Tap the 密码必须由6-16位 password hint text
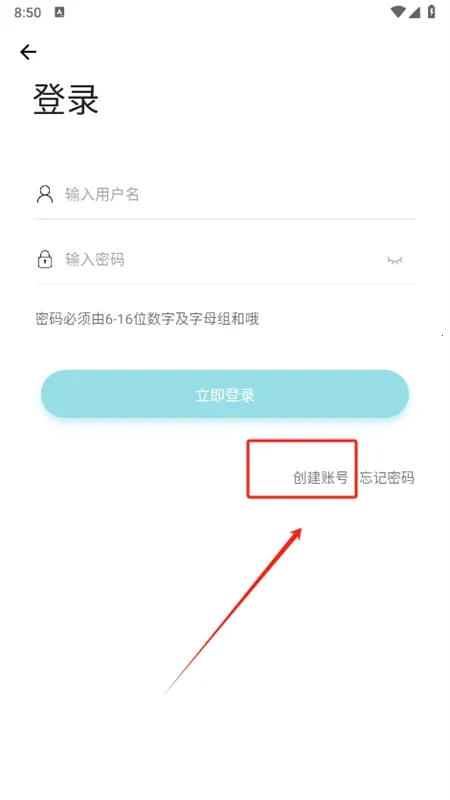The height and width of the screenshot is (800, 450). click(147, 319)
